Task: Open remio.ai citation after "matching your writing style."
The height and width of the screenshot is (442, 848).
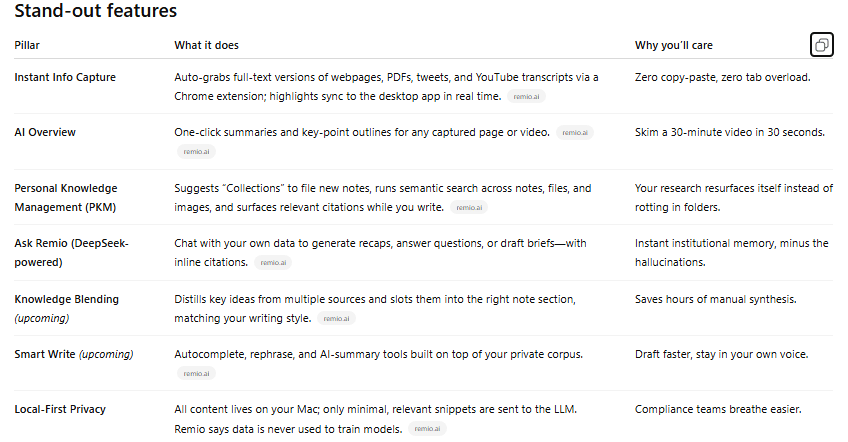Action: pyautogui.click(x=336, y=319)
